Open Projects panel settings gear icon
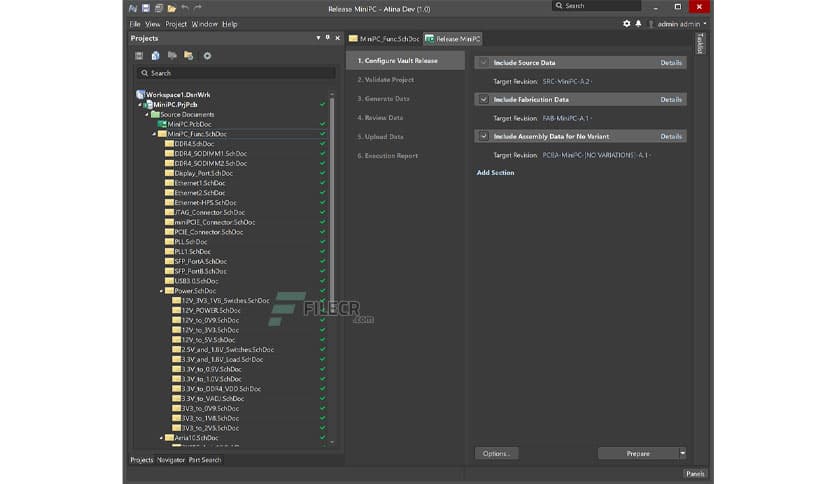836x484 pixels. click(207, 55)
